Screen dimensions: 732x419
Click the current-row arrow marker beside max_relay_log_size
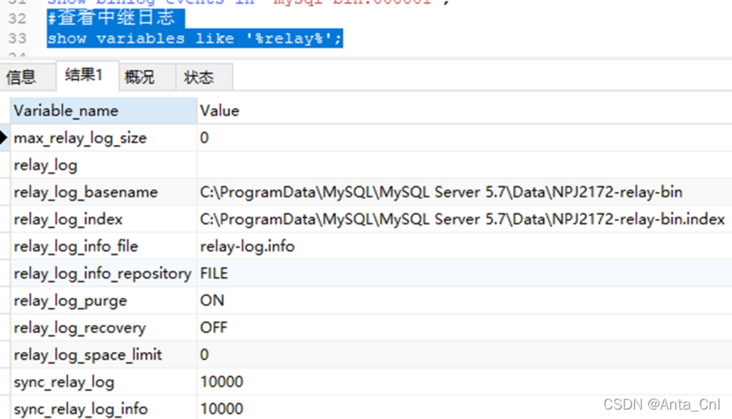click(4, 138)
